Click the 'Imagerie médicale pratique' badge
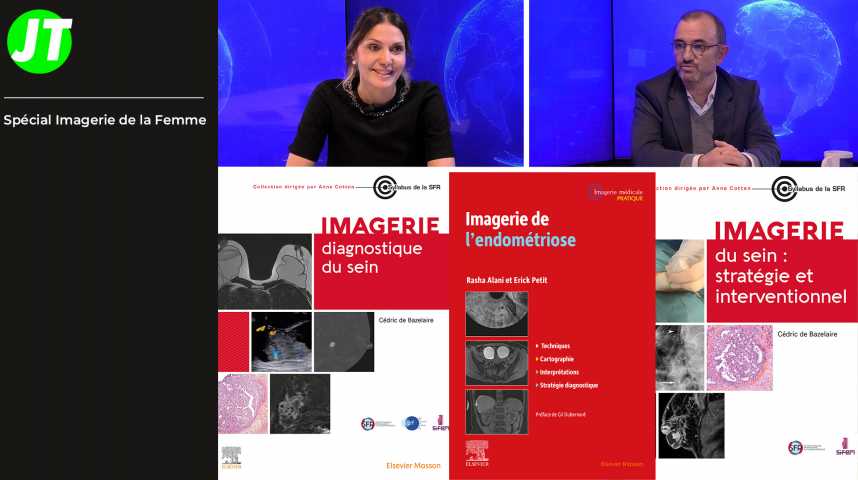The width and height of the screenshot is (858, 480). tap(617, 194)
